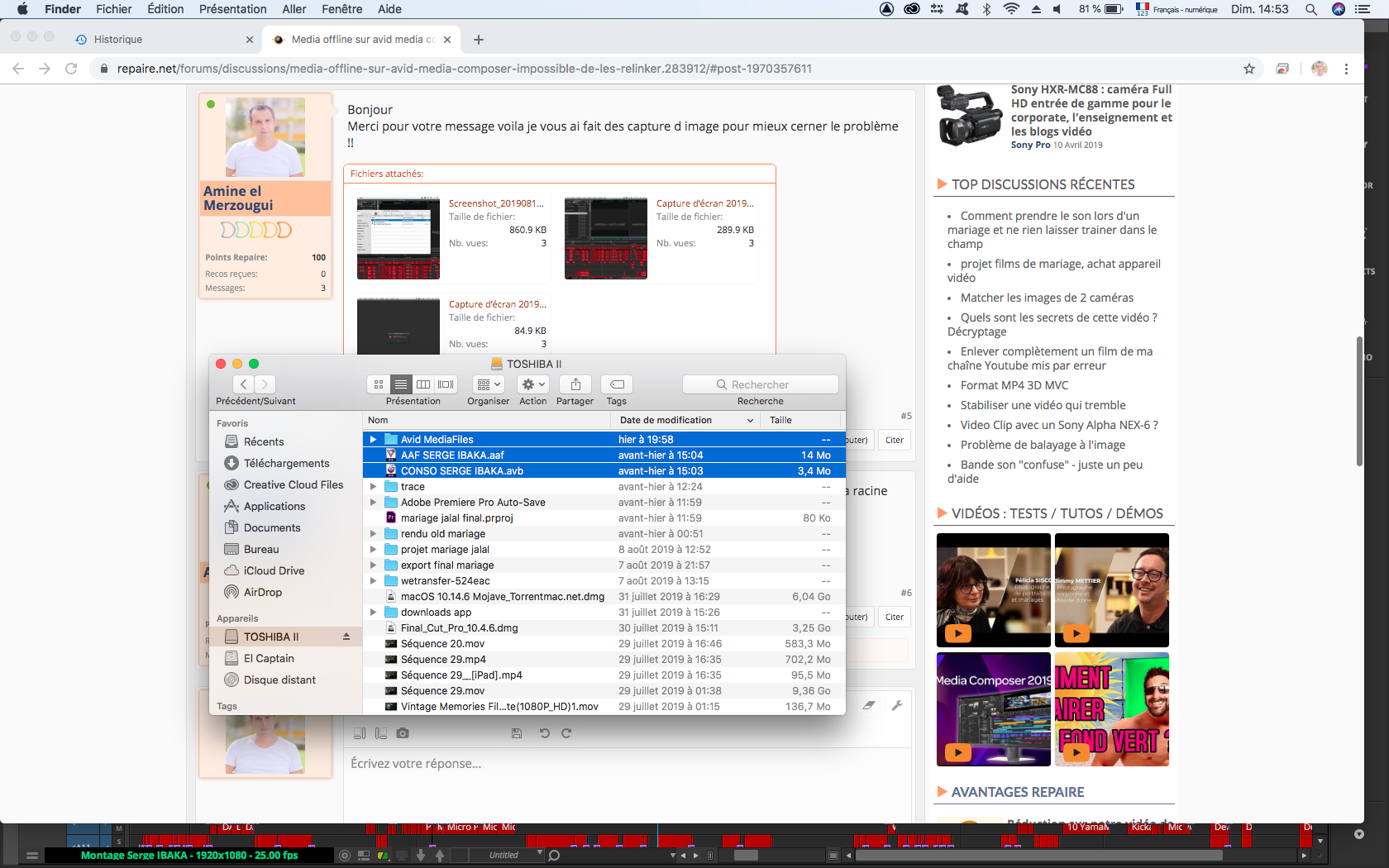Click the Citer button for post #5
This screenshot has width=1389, height=868.
tap(895, 440)
